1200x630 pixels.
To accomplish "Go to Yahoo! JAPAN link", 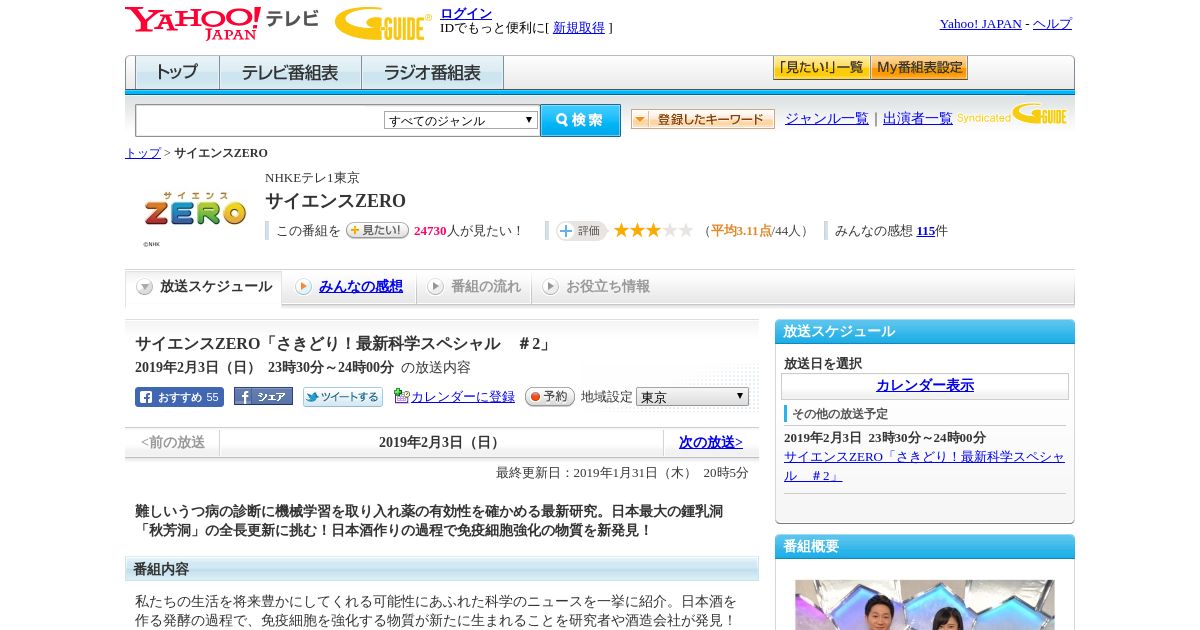I will (x=980, y=24).
